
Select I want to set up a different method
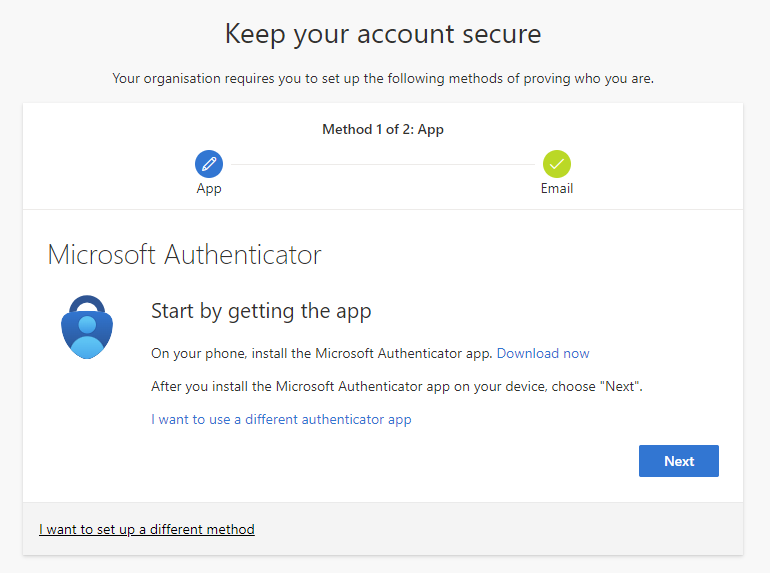[147, 529]
